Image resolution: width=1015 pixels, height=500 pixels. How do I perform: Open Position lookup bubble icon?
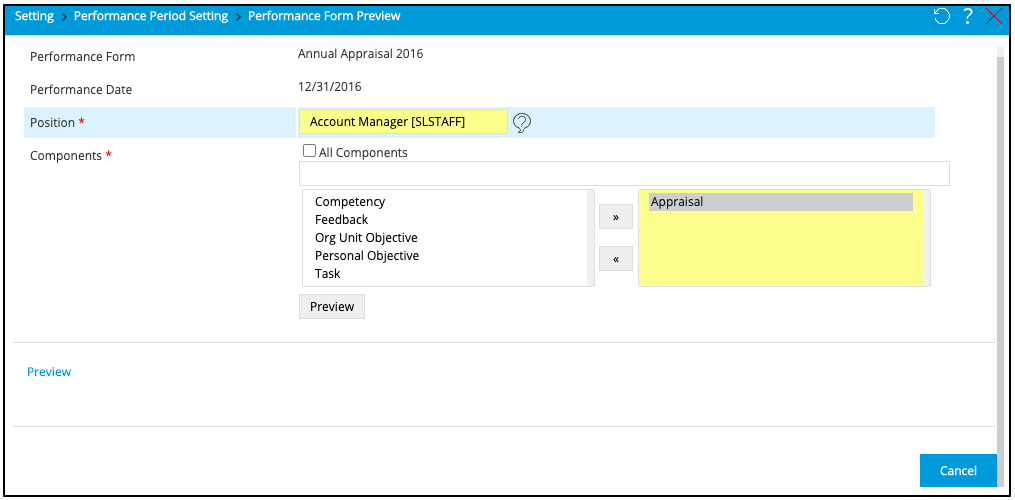(522, 122)
